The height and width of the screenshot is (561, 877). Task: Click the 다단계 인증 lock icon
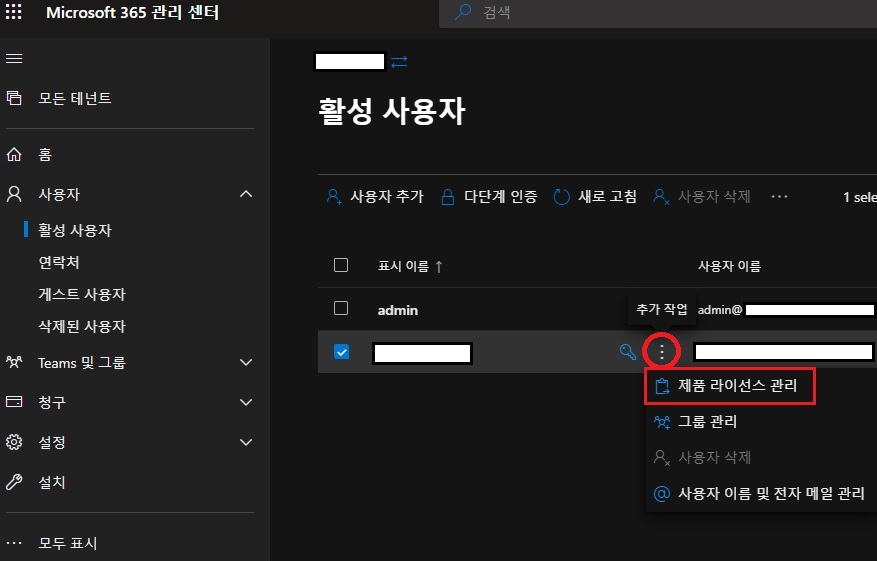click(447, 197)
